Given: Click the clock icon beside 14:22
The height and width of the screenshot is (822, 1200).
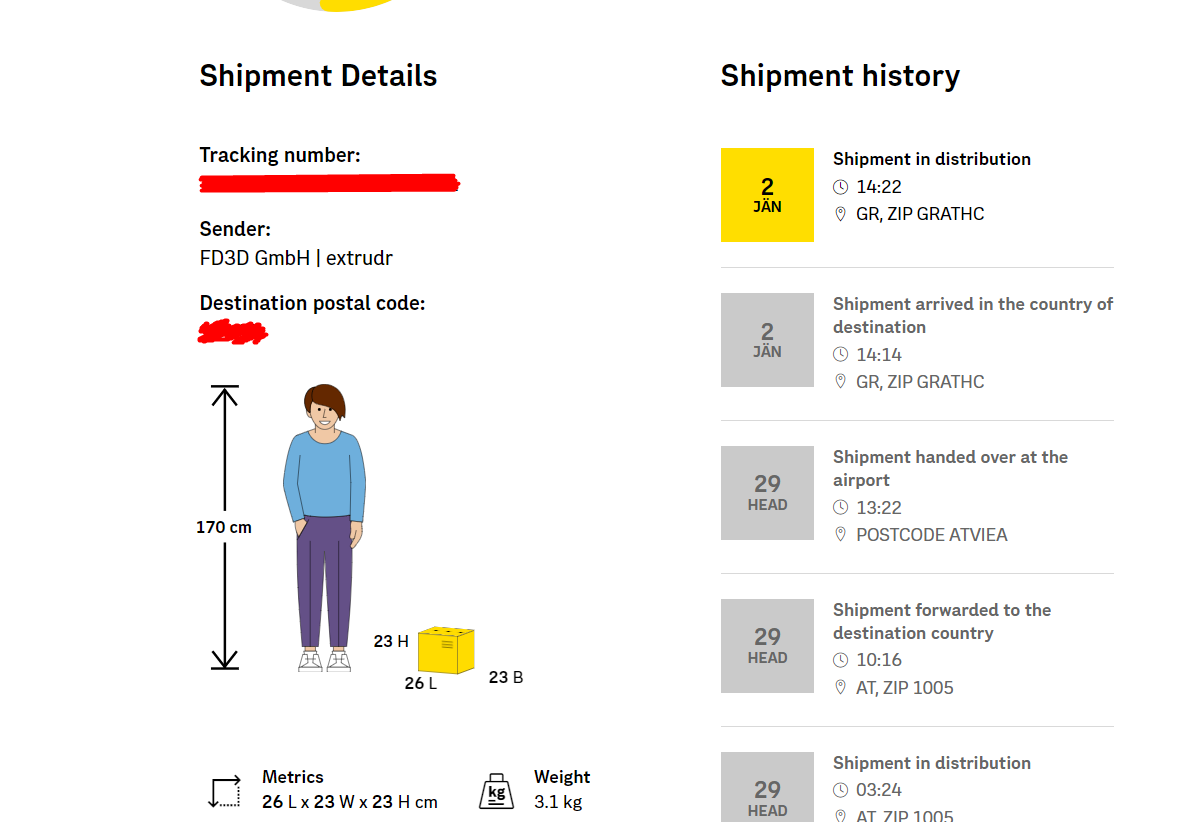Looking at the screenshot, I should click(840, 187).
